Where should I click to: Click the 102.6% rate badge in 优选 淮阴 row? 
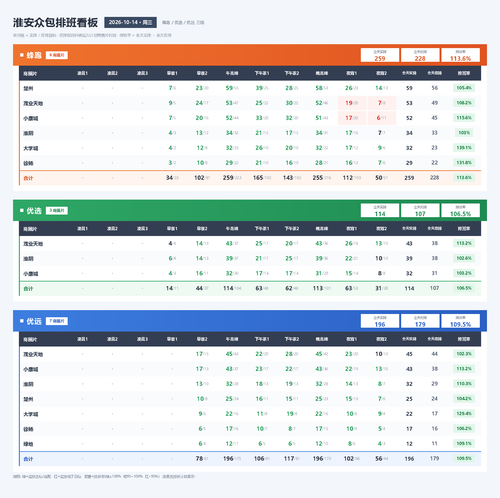(x=464, y=258)
